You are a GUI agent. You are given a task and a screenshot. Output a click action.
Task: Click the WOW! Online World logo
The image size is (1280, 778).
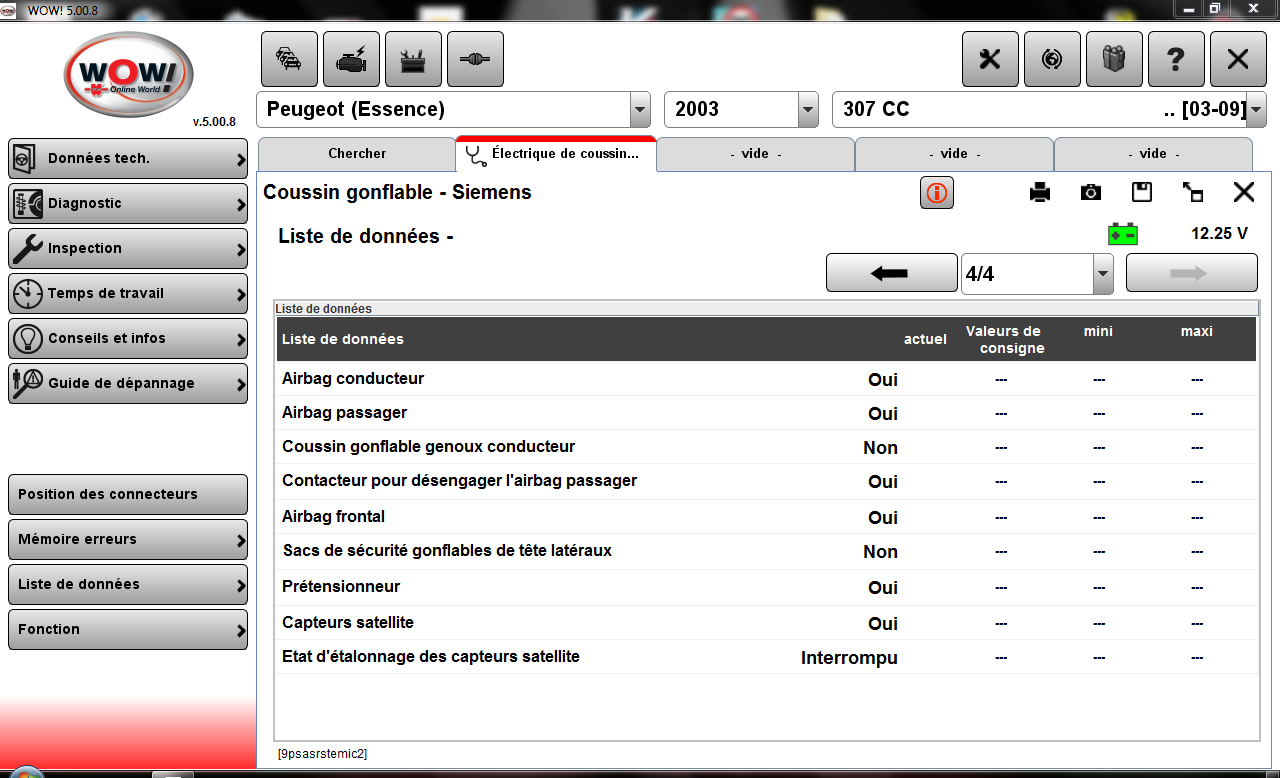pos(128,76)
